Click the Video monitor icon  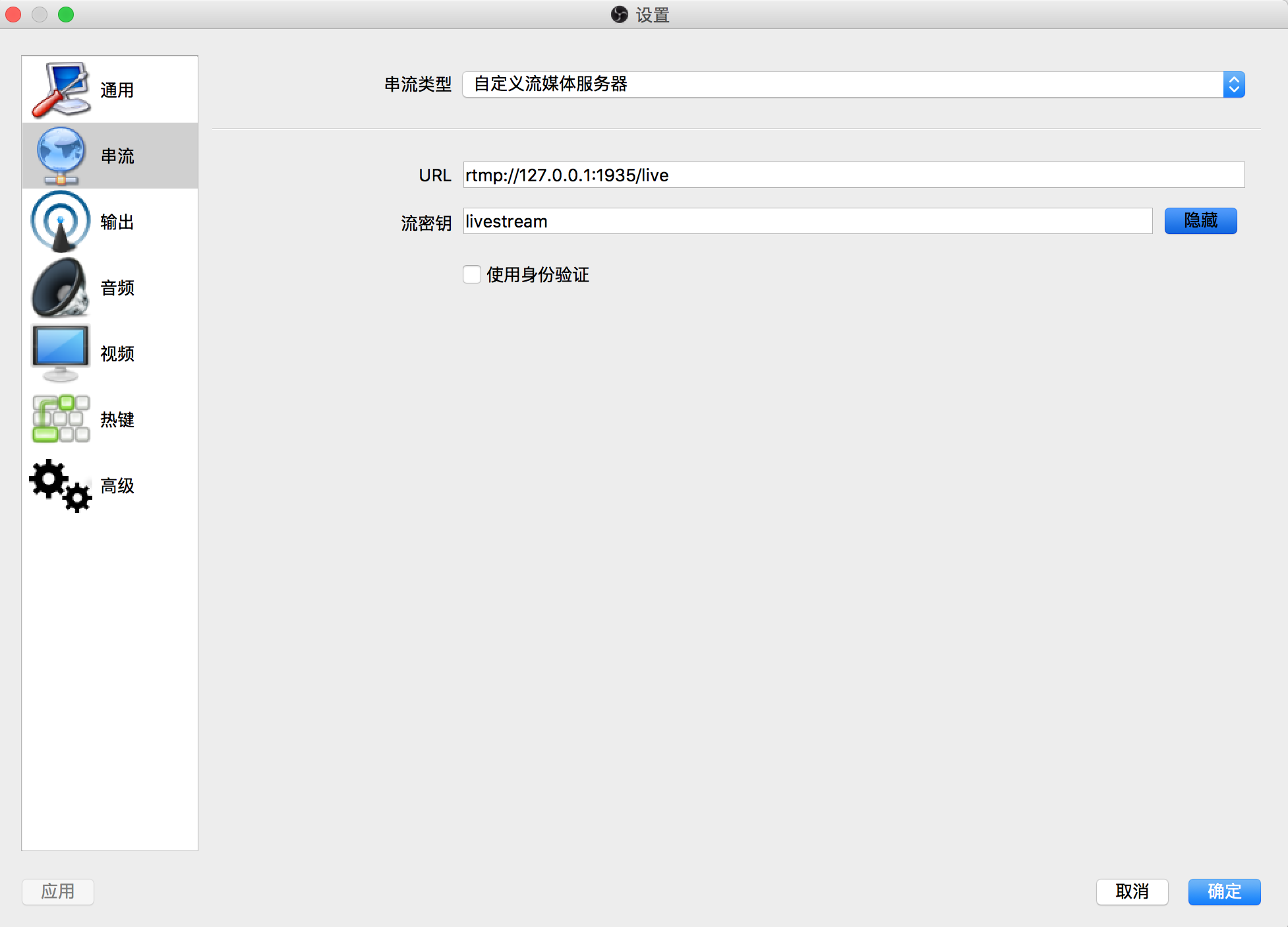[61, 353]
